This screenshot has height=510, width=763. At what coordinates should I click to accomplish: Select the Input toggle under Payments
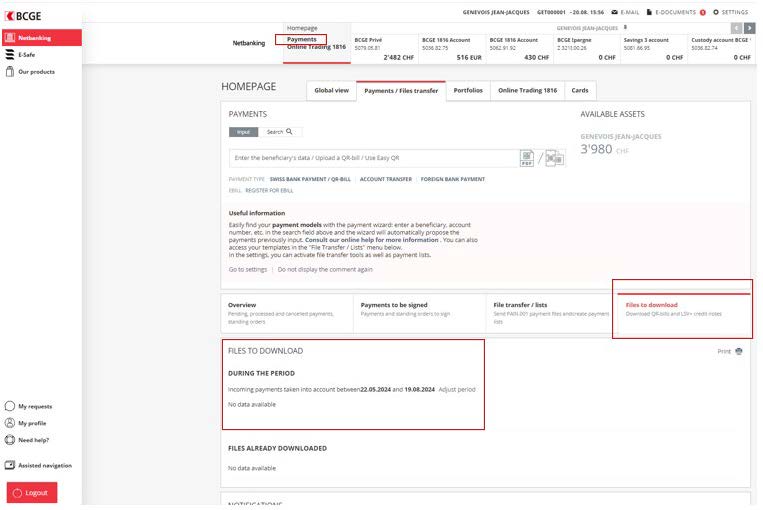click(243, 132)
